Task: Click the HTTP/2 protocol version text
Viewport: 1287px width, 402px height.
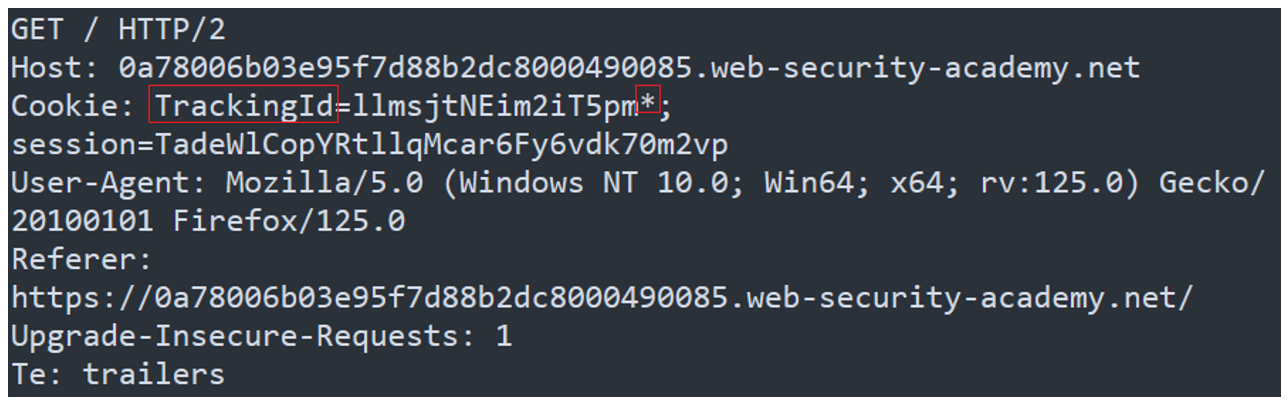Action: coord(172,29)
